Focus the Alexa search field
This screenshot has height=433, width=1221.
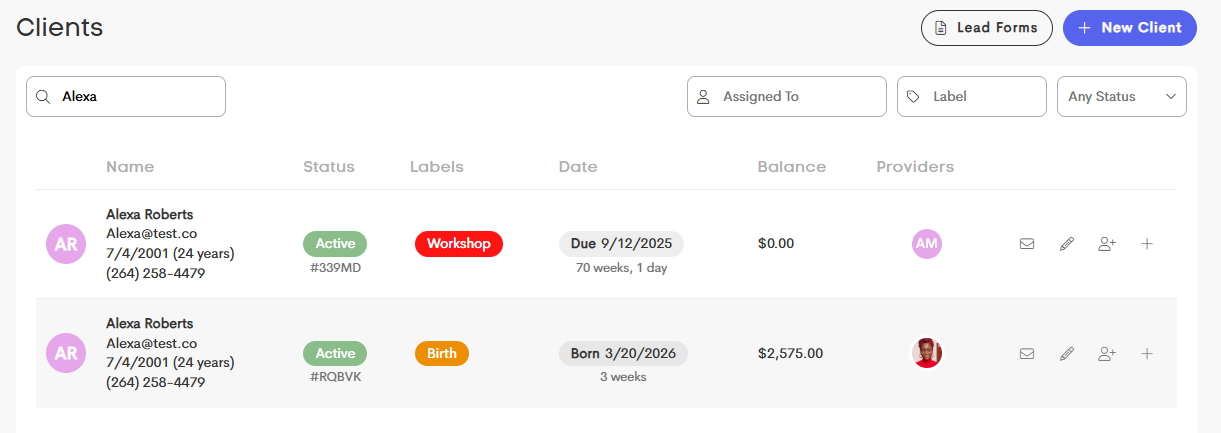click(126, 97)
